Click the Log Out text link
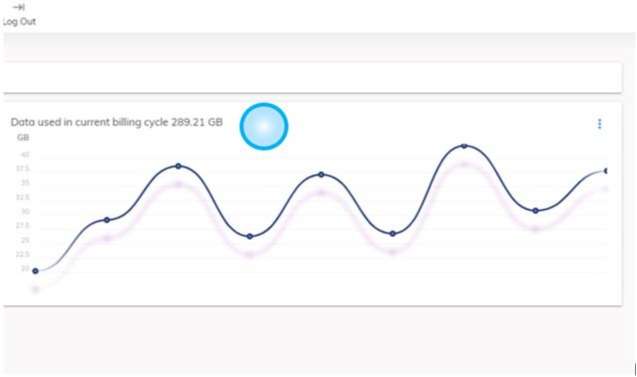Image resolution: width=637 pixels, height=377 pixels. coord(19,22)
